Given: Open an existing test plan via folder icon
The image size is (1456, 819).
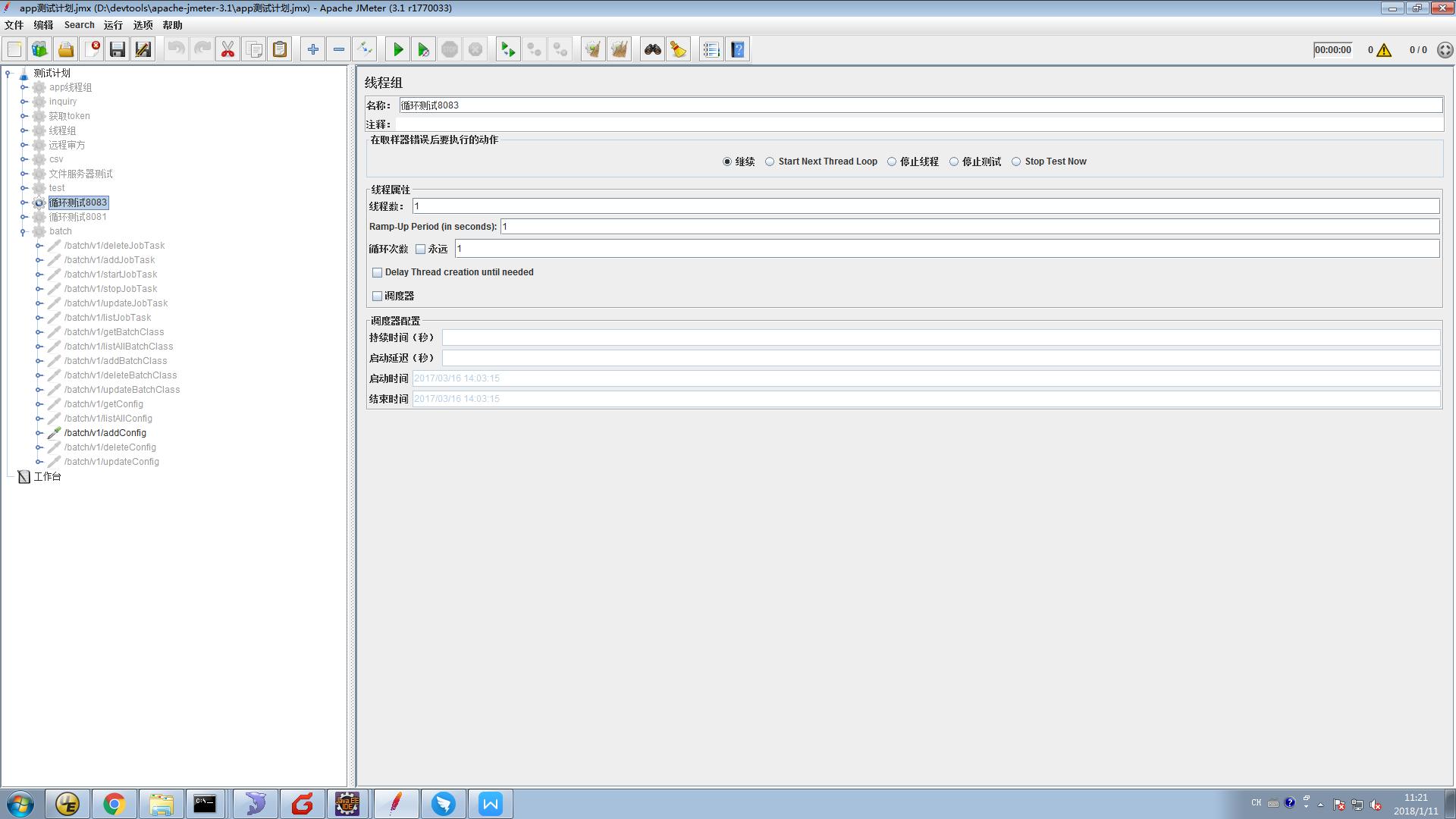Looking at the screenshot, I should pyautogui.click(x=66, y=49).
